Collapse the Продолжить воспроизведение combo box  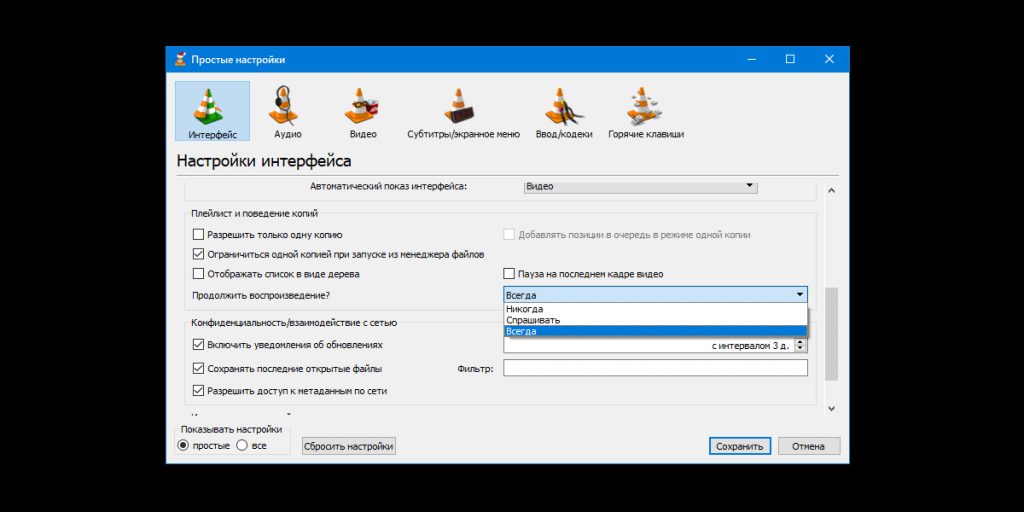[655, 295]
